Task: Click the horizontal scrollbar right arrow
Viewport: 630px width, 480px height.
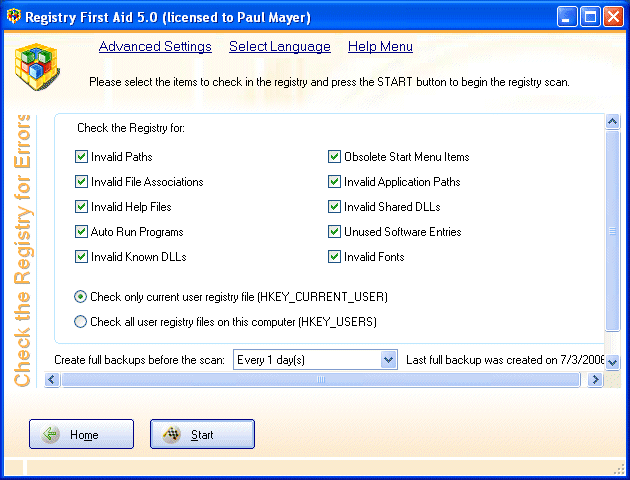Action: tap(596, 380)
